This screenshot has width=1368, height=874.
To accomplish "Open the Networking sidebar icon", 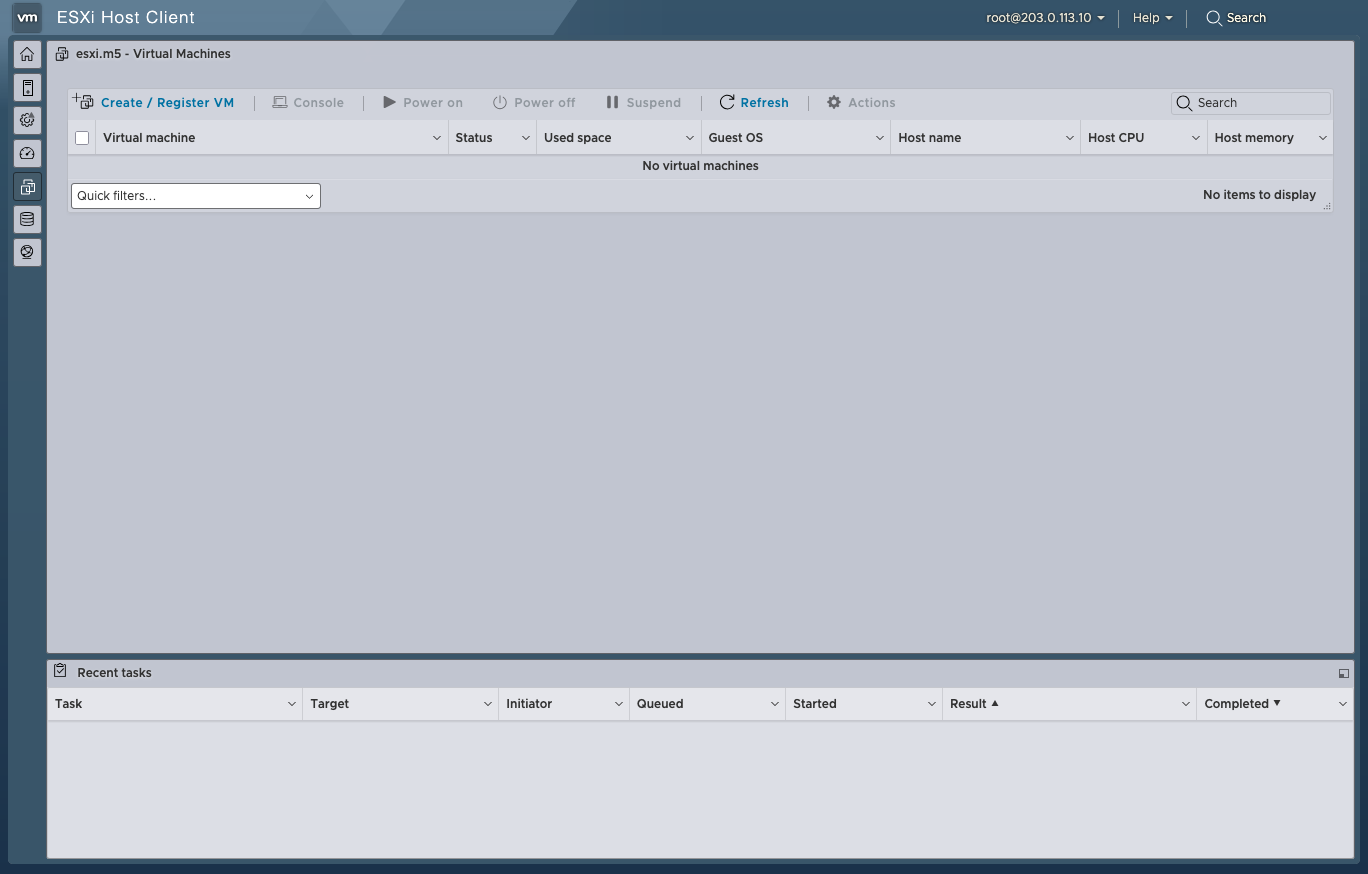I will point(27,252).
